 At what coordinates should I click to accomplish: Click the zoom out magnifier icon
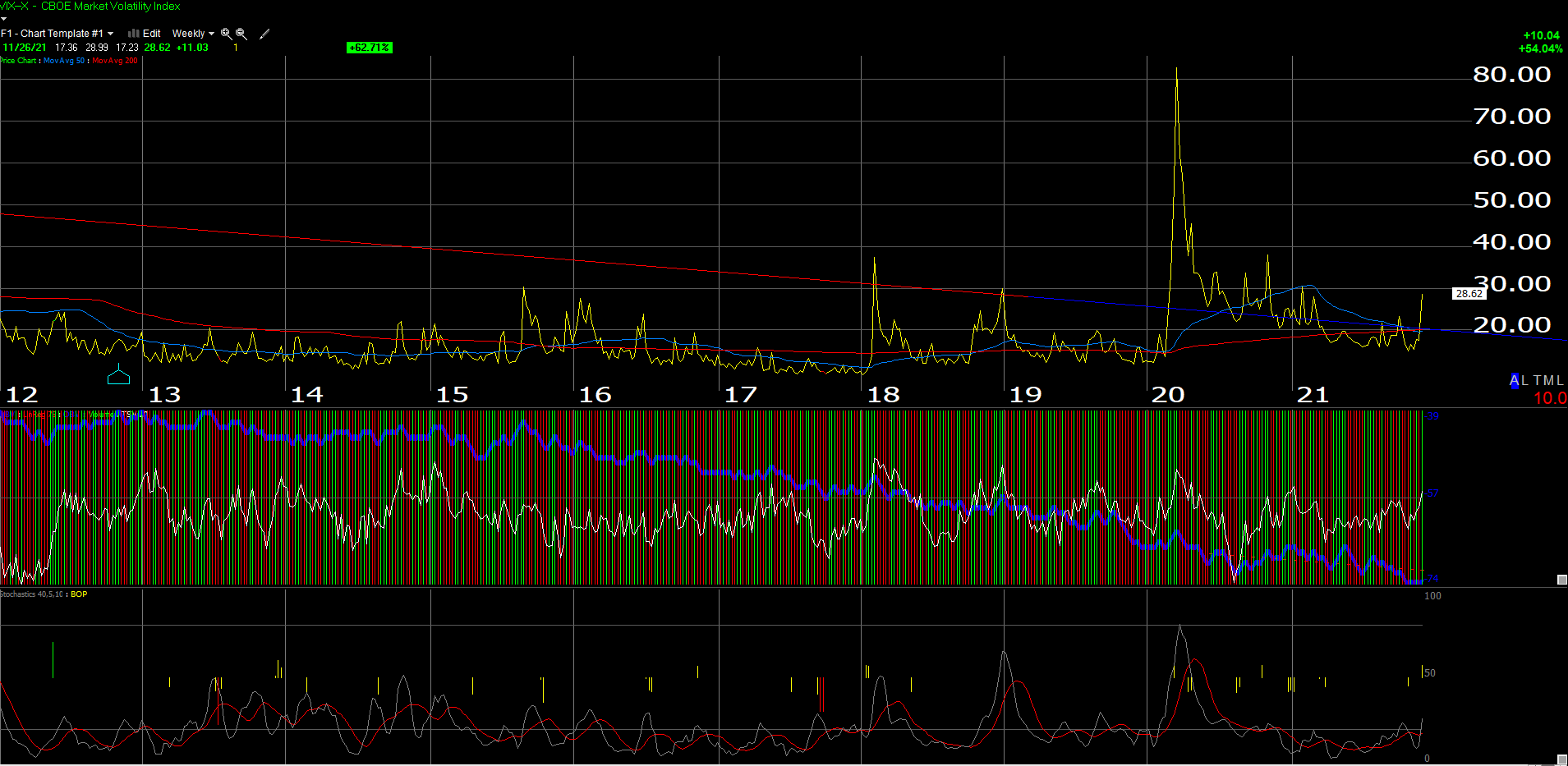coord(241,34)
